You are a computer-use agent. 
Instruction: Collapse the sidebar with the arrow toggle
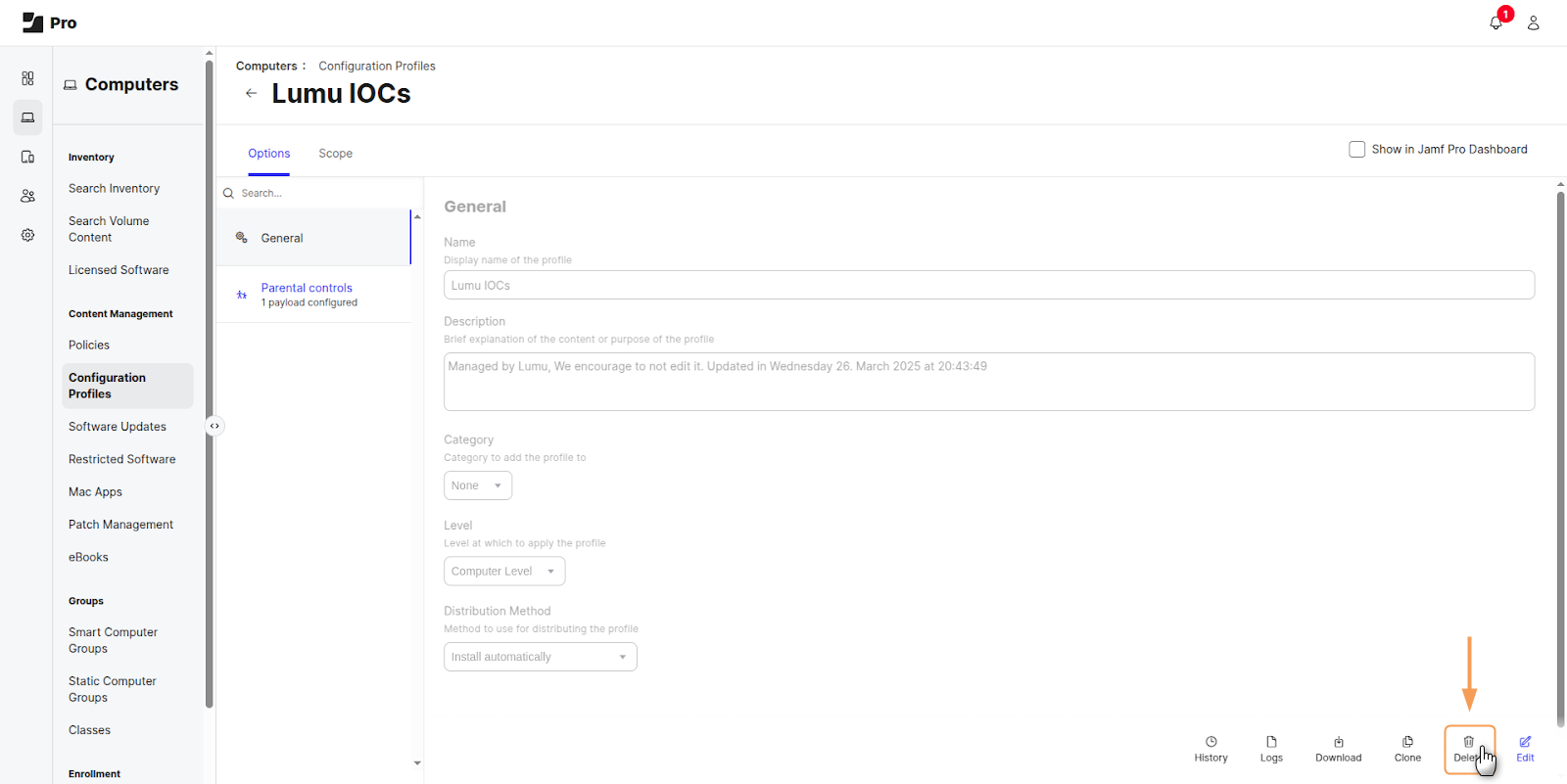pyautogui.click(x=214, y=426)
